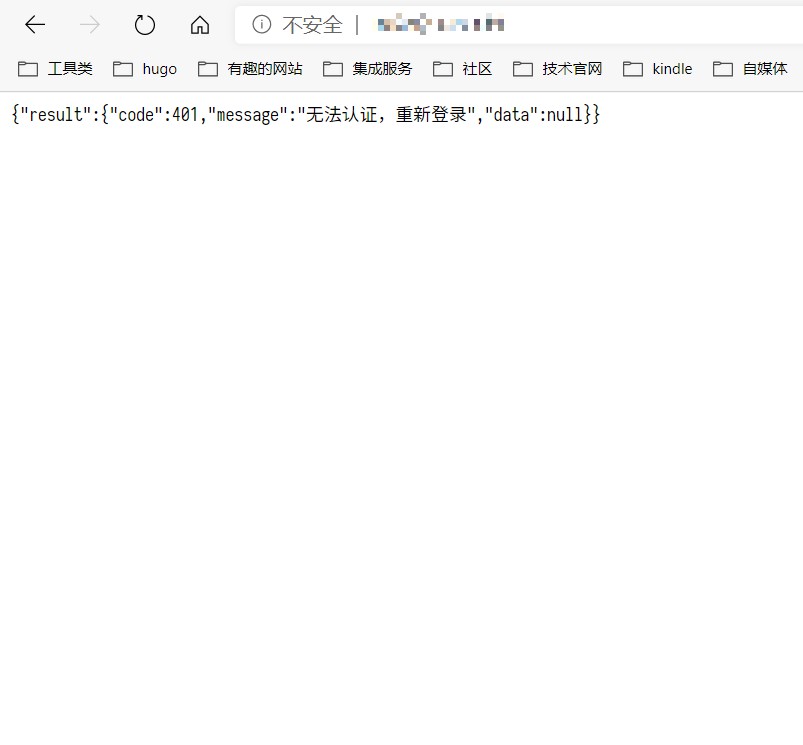Viewport: 803px width, 745px height.
Task: Go back to the previous page
Action: pos(35,25)
